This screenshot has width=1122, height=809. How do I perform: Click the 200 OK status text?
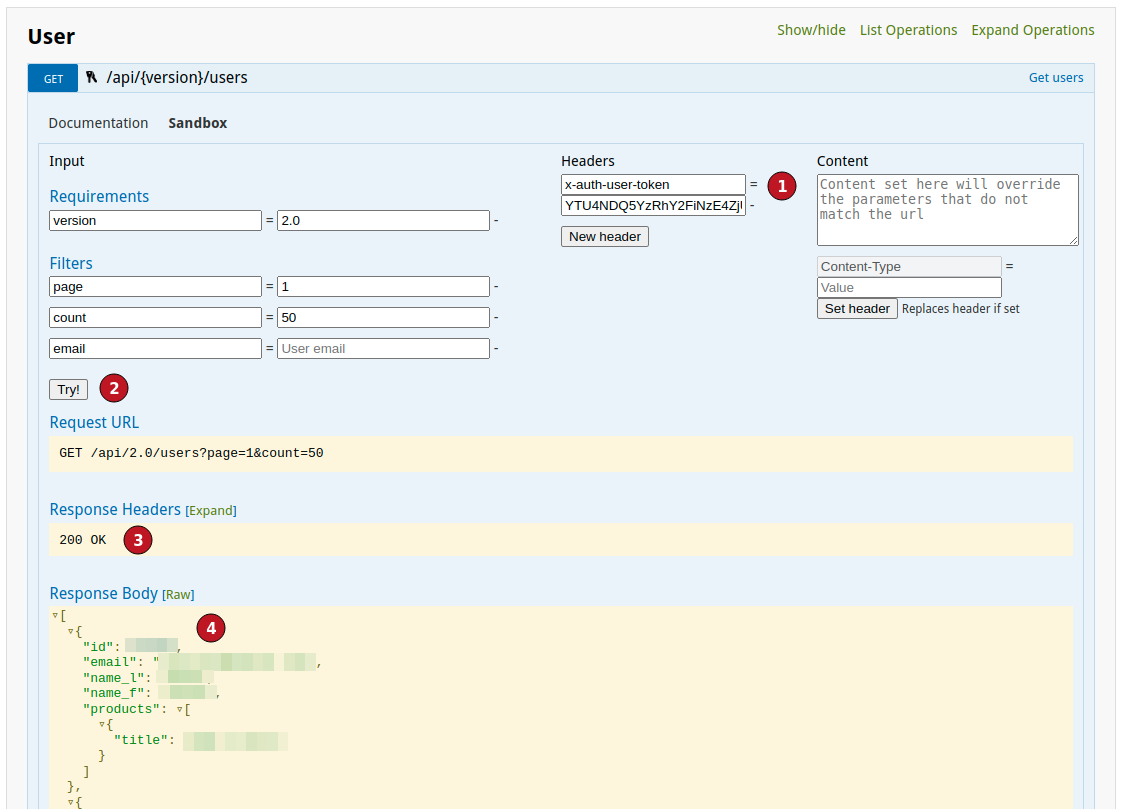pyautogui.click(x=82, y=540)
